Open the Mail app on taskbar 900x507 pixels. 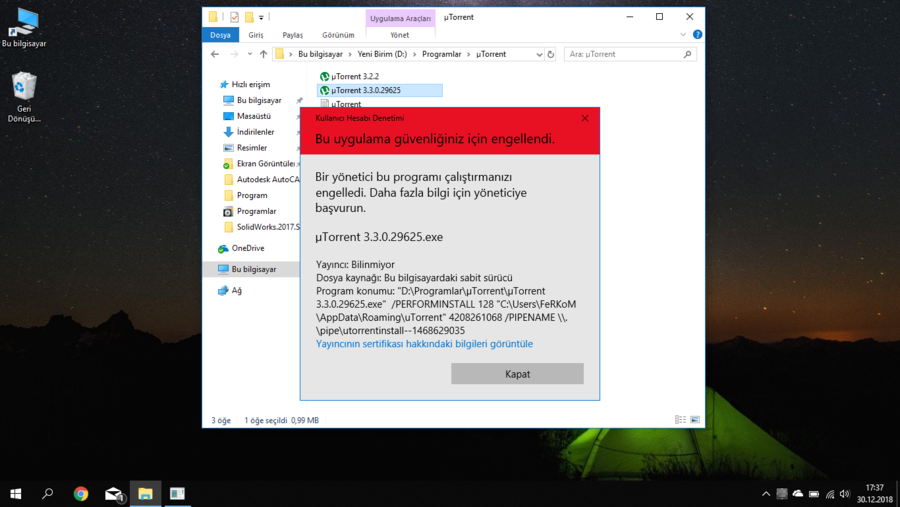[114, 494]
